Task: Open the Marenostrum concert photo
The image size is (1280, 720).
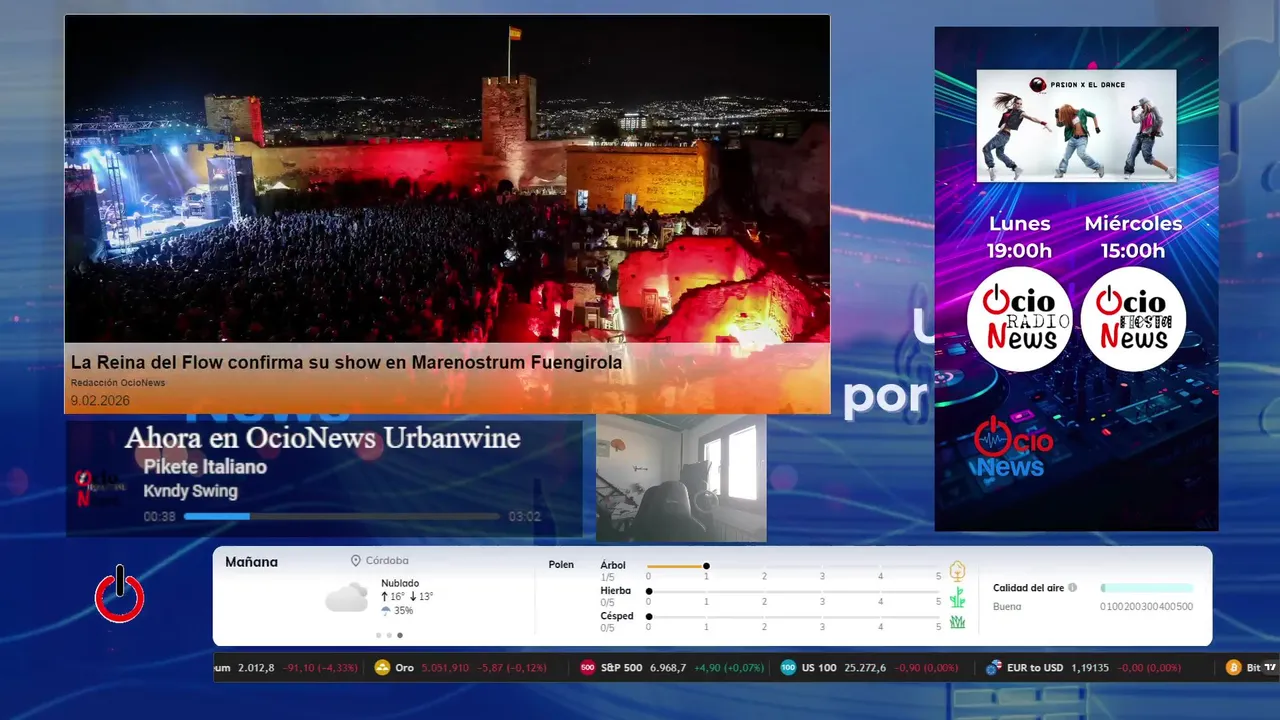Action: click(x=447, y=179)
